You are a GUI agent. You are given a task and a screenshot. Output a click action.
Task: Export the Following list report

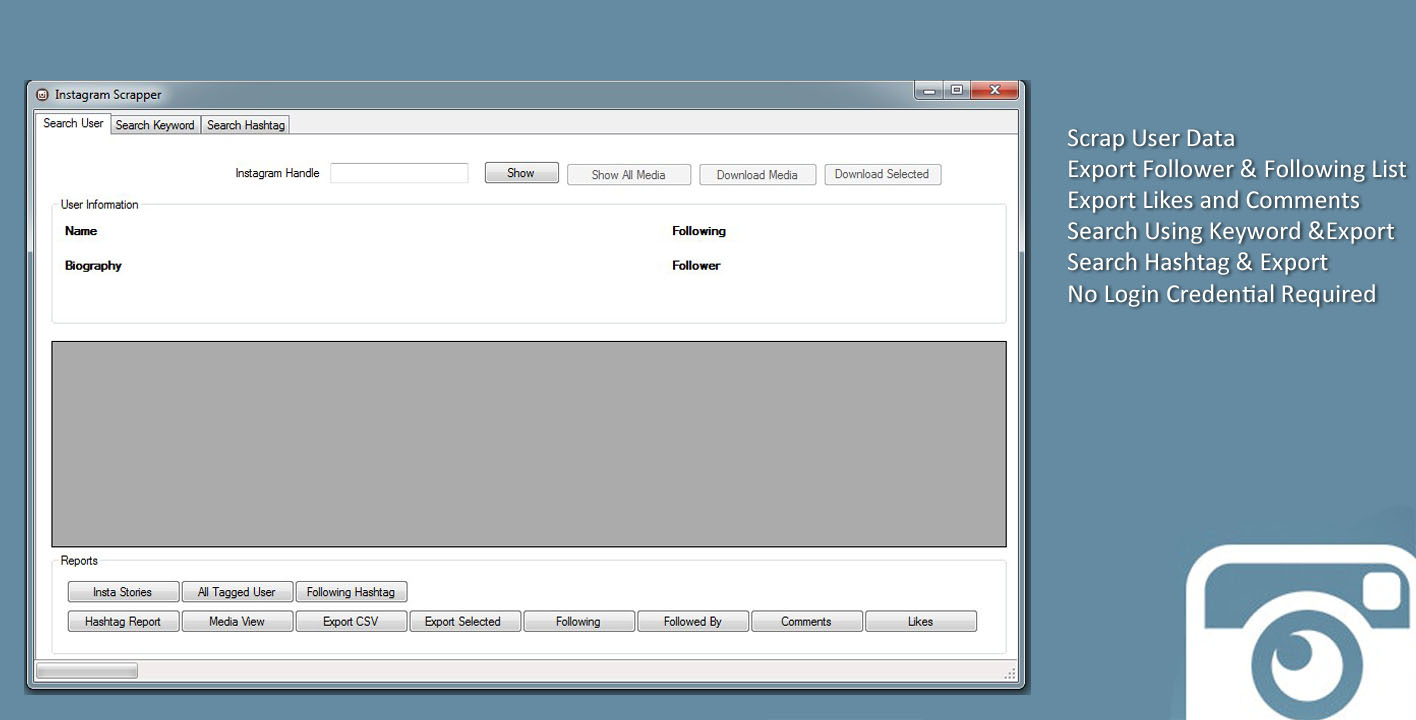(x=579, y=621)
